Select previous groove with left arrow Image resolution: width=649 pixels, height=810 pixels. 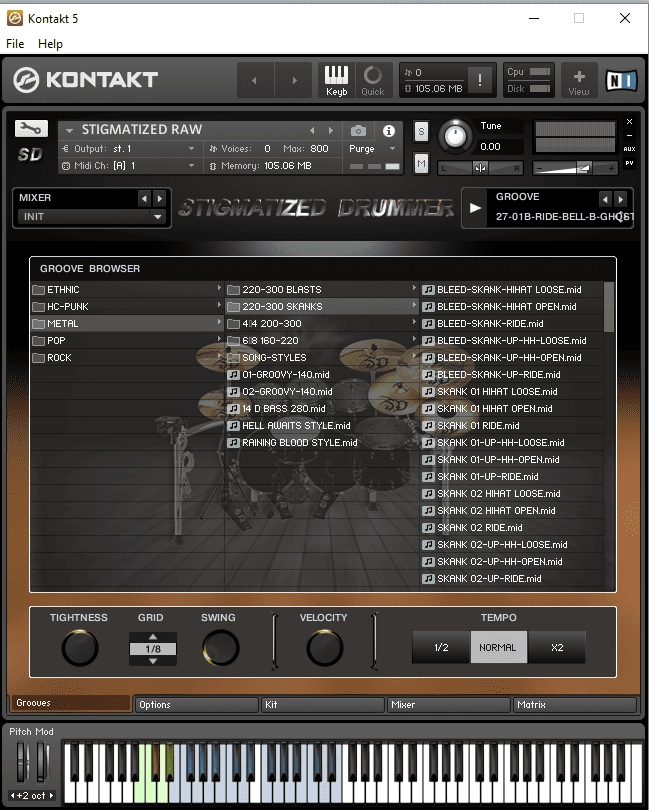coord(605,198)
